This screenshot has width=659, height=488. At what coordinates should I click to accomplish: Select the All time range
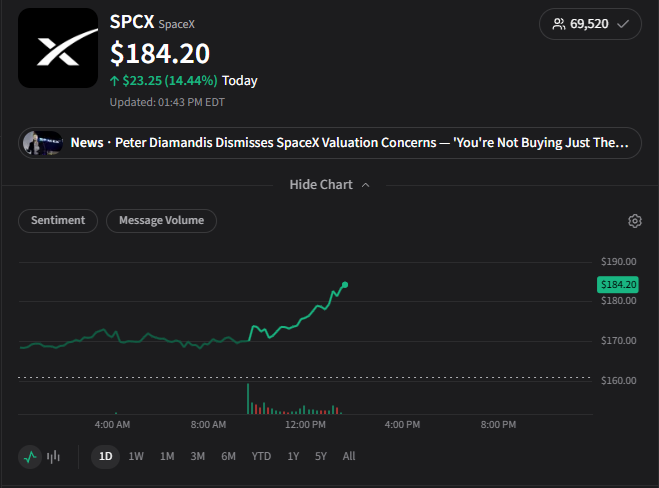click(x=349, y=456)
